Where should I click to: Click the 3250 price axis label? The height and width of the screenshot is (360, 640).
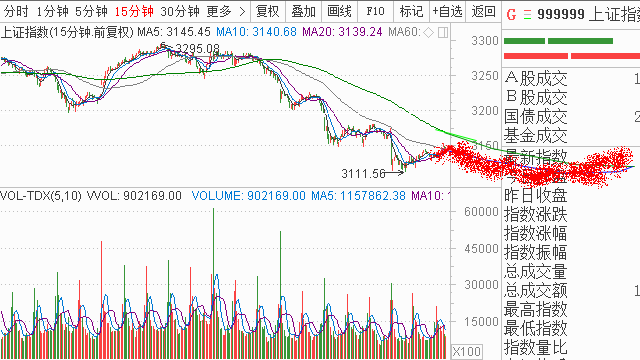point(485,76)
